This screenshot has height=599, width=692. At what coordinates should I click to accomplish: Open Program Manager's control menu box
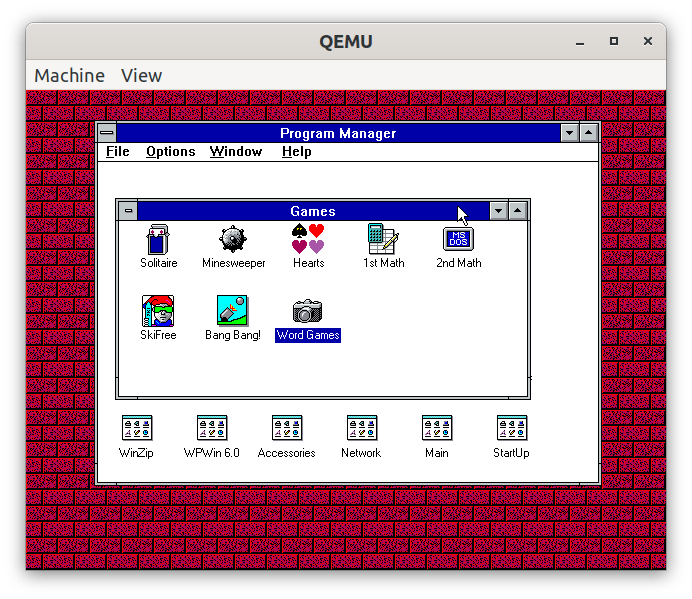point(107,132)
